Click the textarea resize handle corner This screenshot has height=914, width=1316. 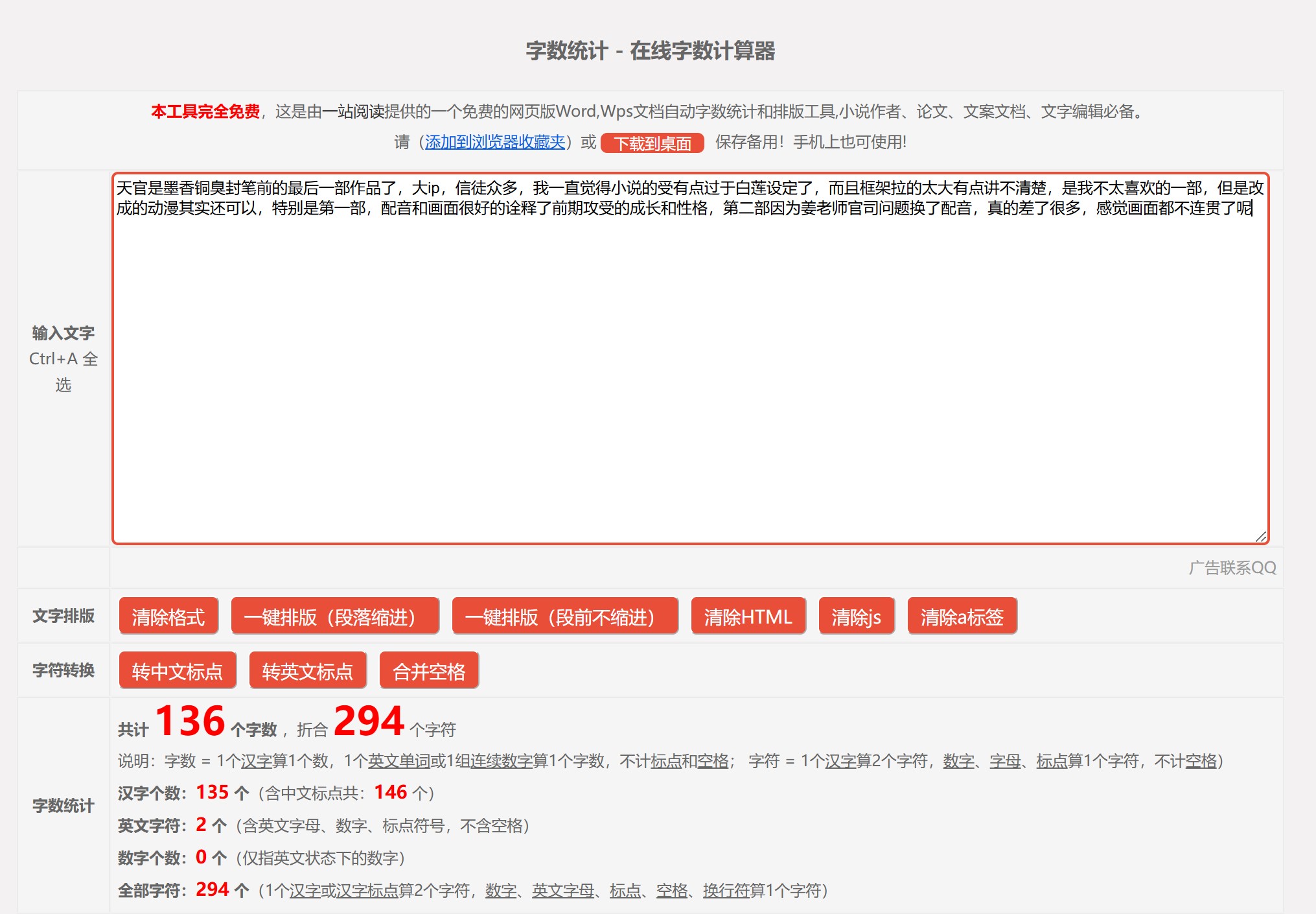point(1260,536)
